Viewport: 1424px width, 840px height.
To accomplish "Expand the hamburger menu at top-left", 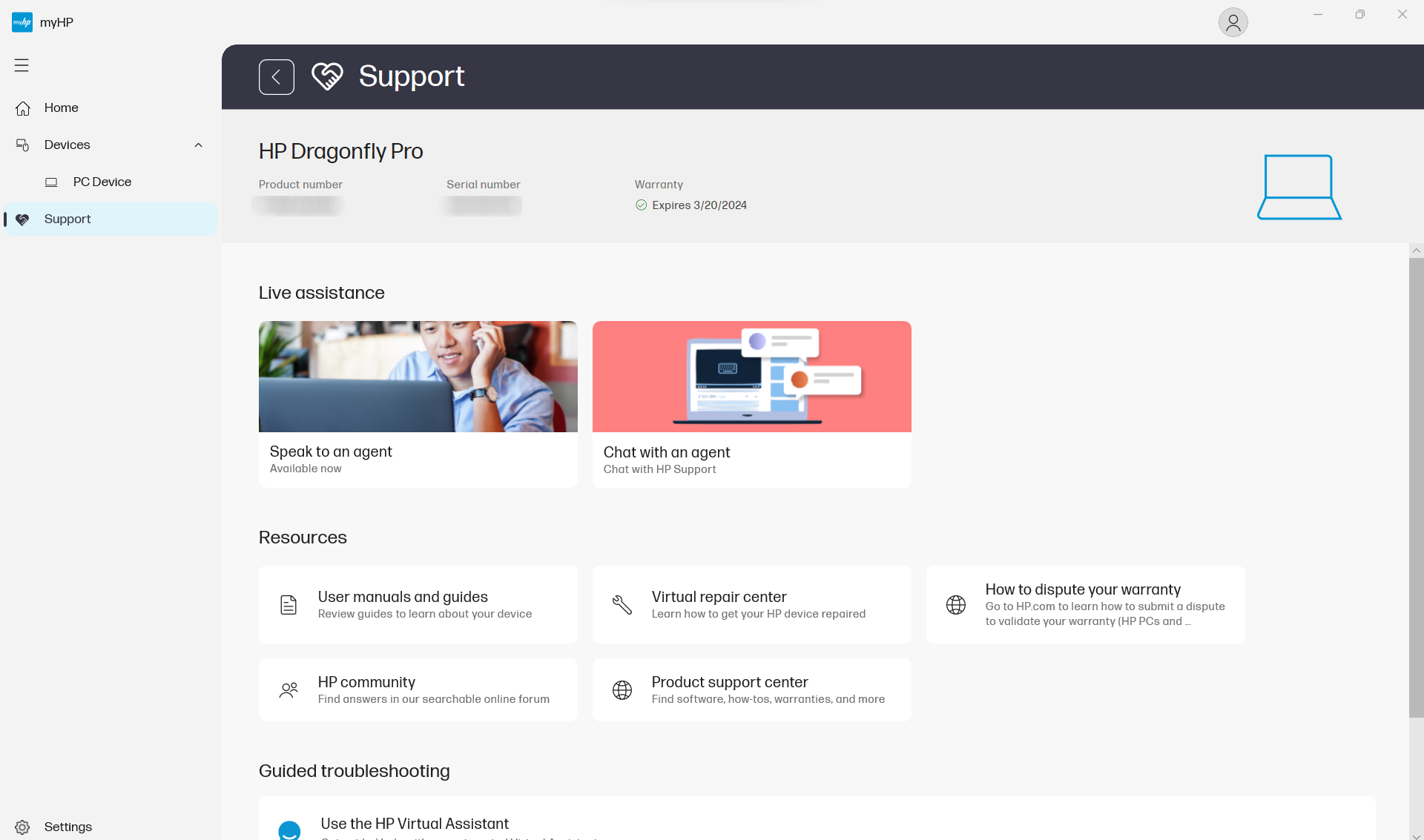I will [x=22, y=65].
